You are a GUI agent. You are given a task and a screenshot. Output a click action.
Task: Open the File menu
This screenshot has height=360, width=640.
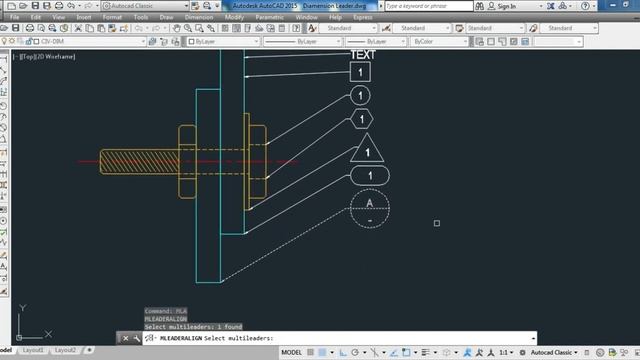coord(15,17)
